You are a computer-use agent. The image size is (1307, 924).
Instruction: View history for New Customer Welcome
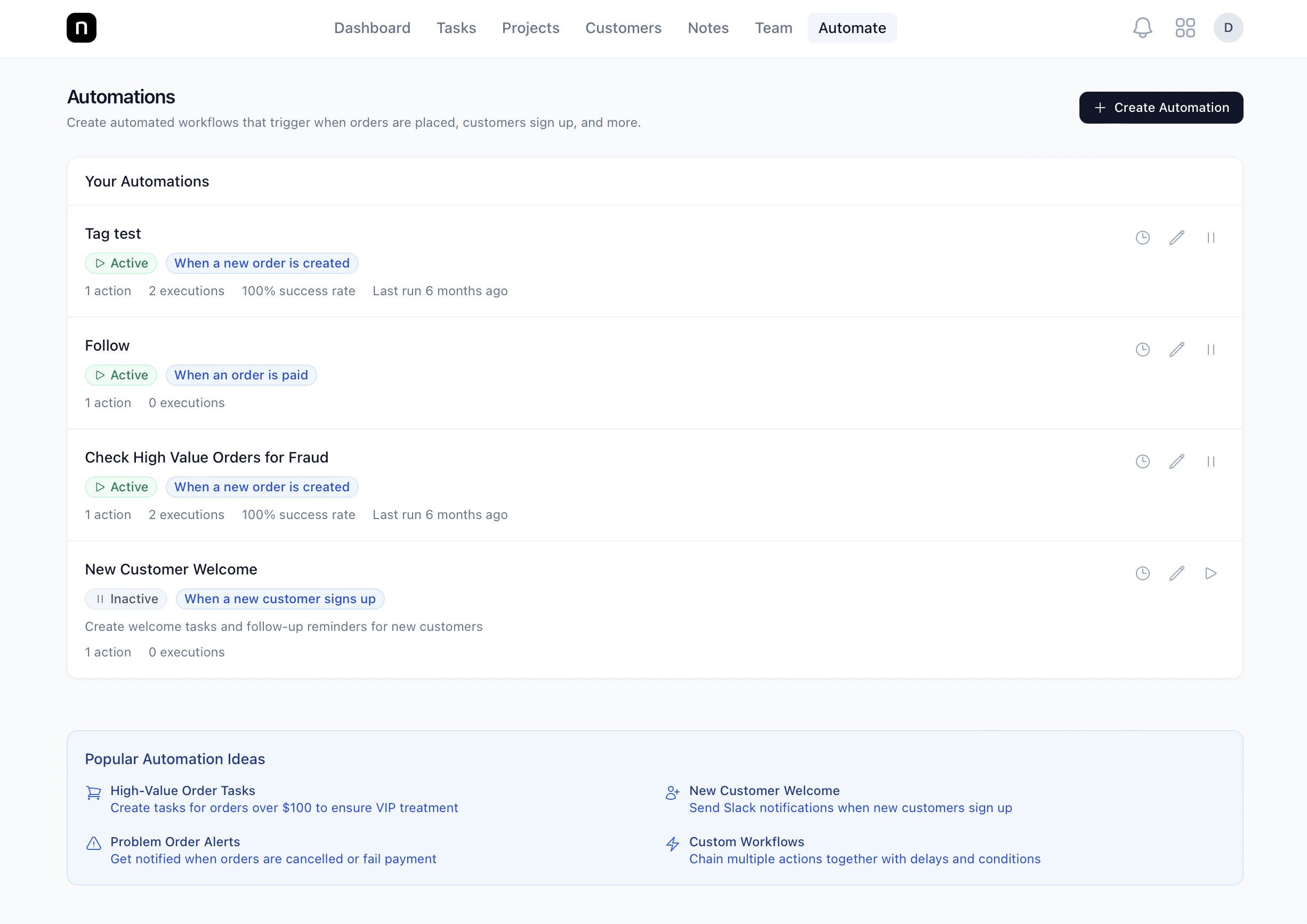pos(1142,573)
